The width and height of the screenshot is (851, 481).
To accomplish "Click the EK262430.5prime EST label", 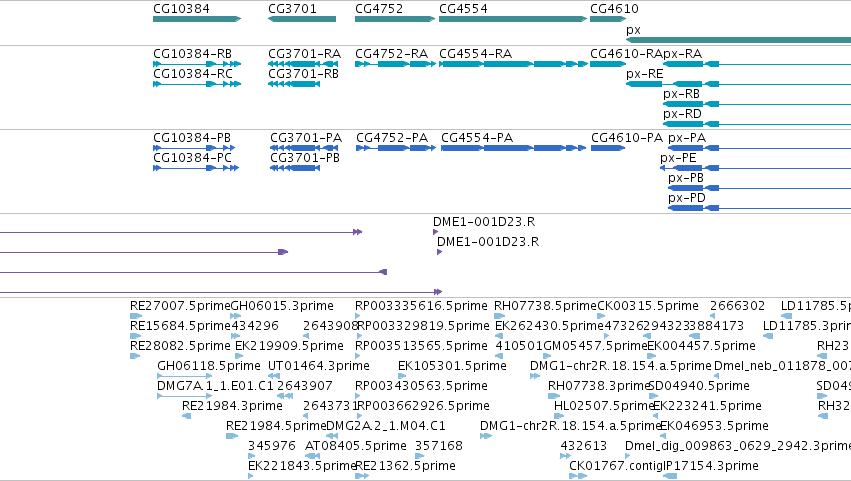I will pyautogui.click(x=549, y=326).
